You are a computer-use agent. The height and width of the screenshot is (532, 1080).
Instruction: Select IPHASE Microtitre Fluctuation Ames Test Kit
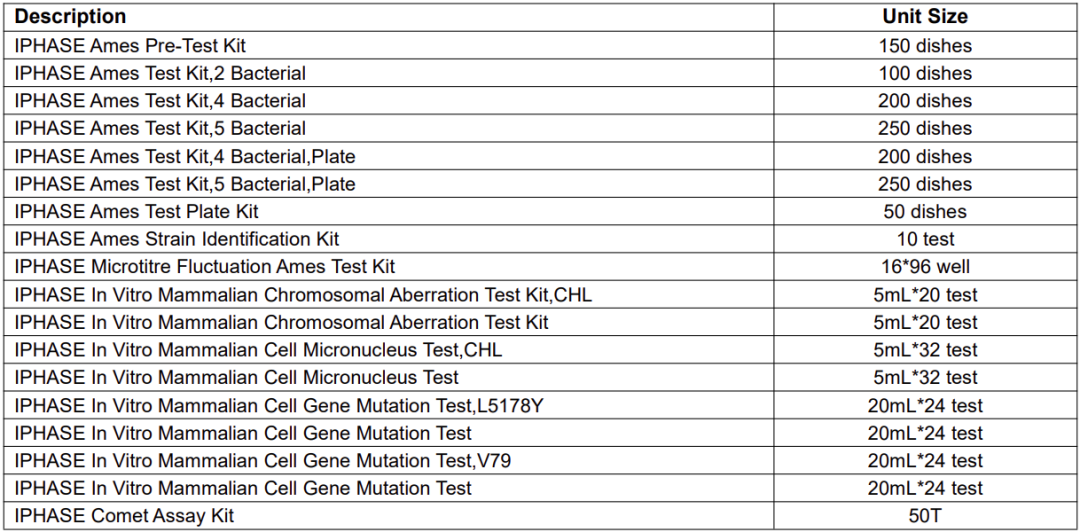(205, 267)
